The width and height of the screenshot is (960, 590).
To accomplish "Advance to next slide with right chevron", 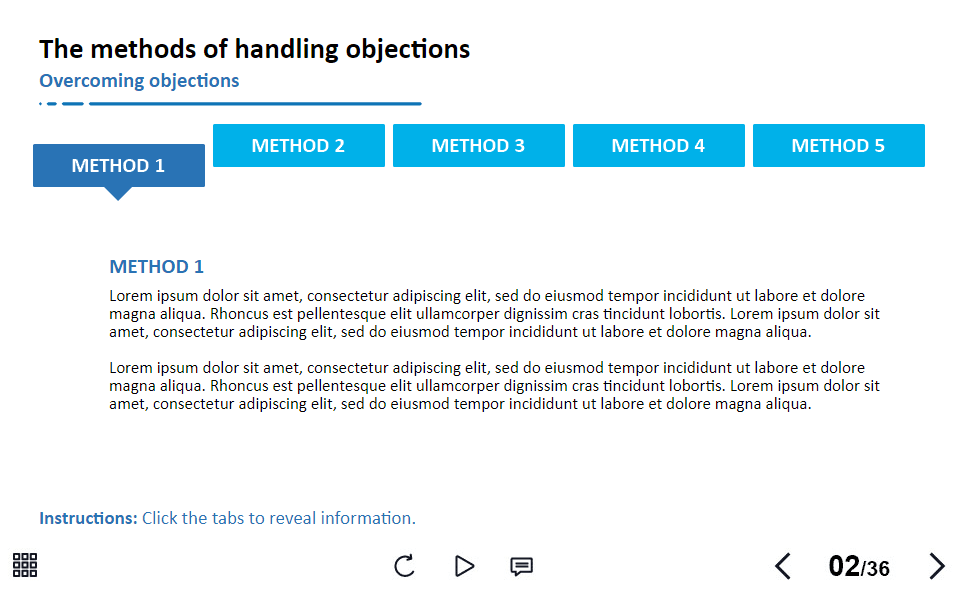I will (x=937, y=566).
